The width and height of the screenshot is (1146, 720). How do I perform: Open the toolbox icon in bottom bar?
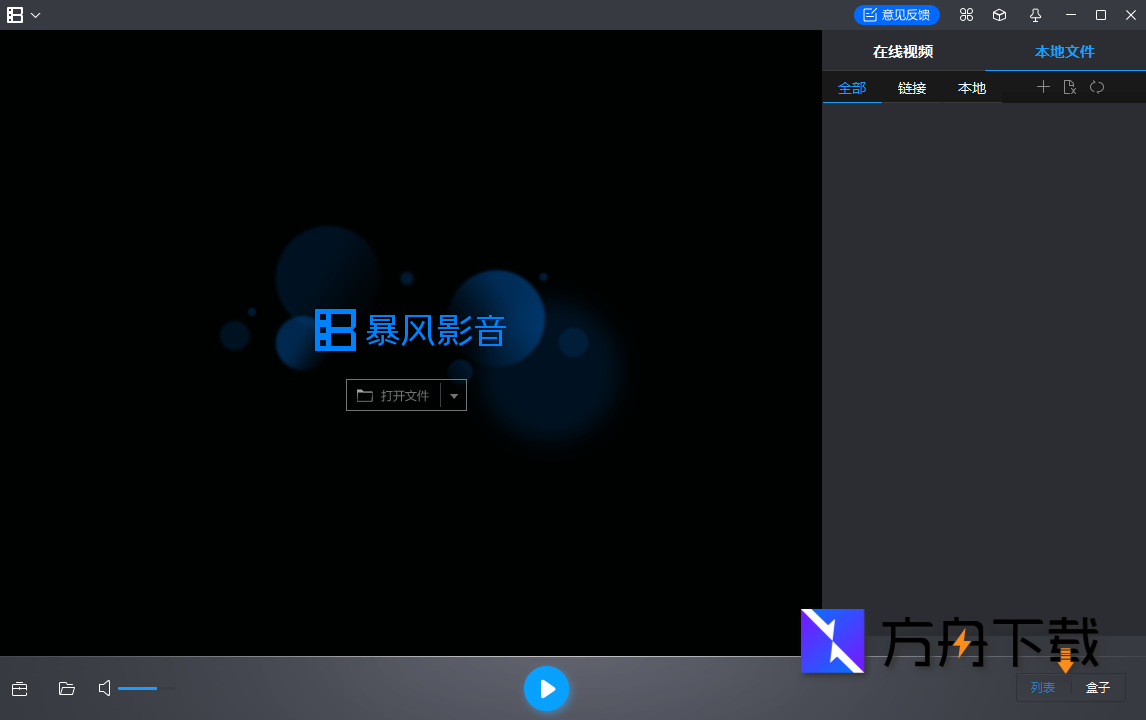click(19, 688)
